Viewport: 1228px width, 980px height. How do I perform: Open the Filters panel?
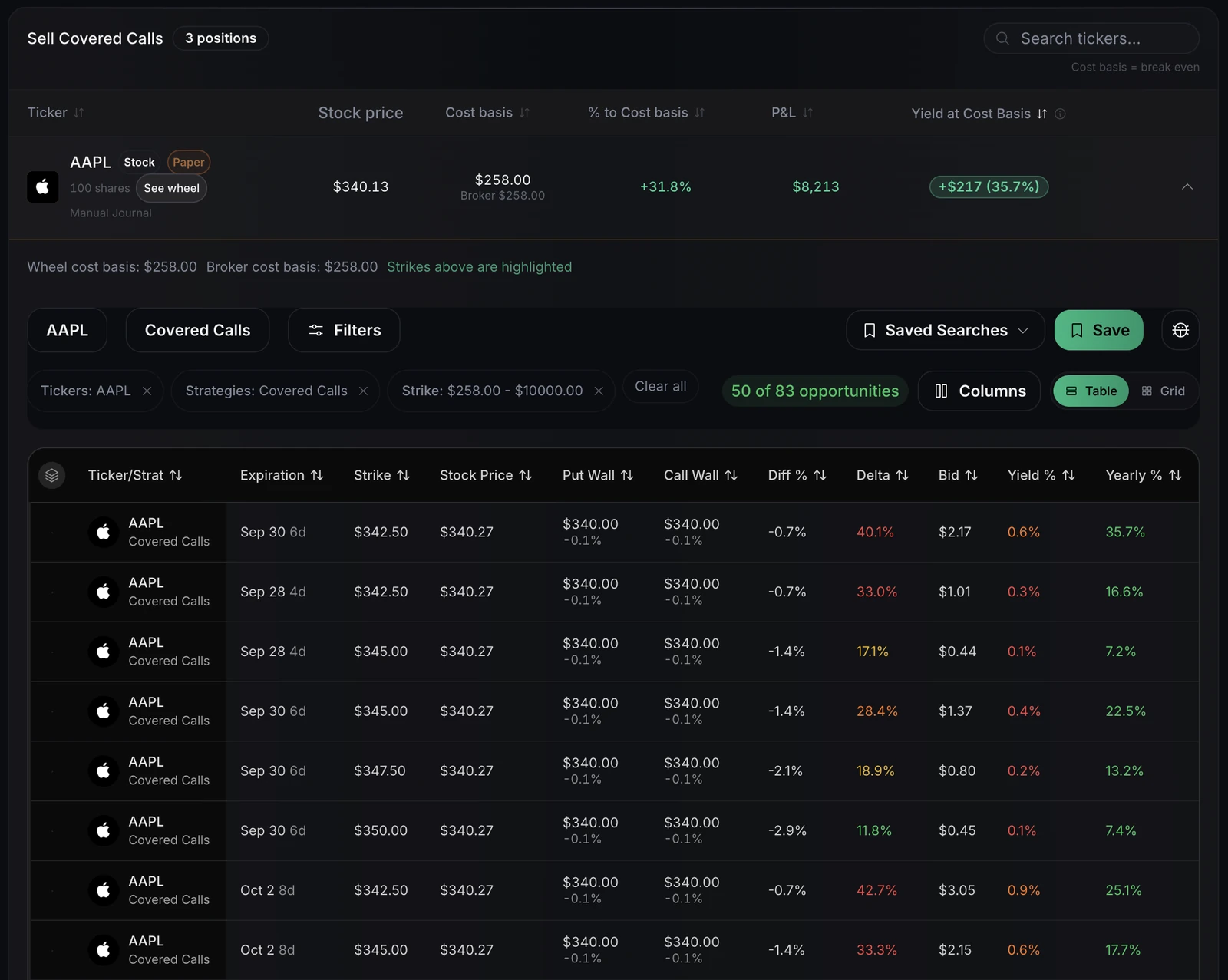coord(344,330)
